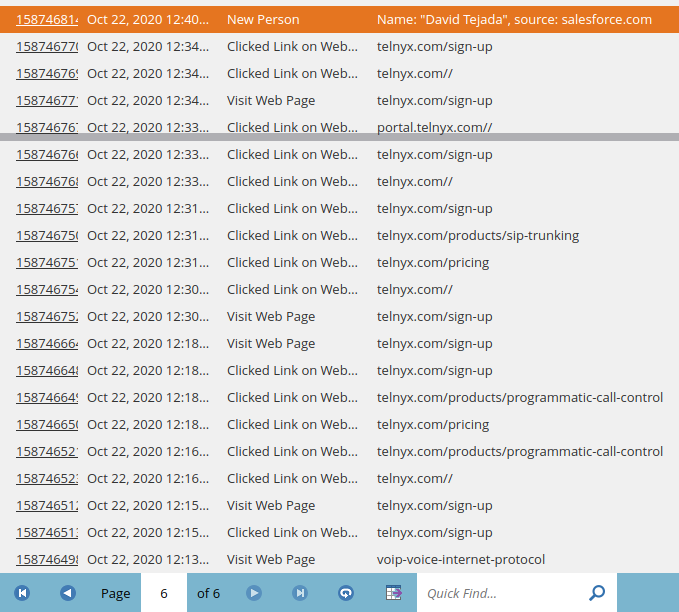Image resolution: width=679 pixels, height=612 pixels.
Task: Export the activity table
Action: point(394,593)
